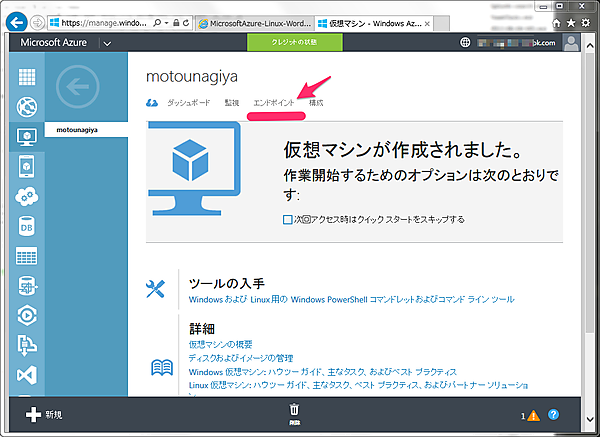
Task: Open the Windows PowerShell コマンドレット tools link
Action: click(x=351, y=299)
